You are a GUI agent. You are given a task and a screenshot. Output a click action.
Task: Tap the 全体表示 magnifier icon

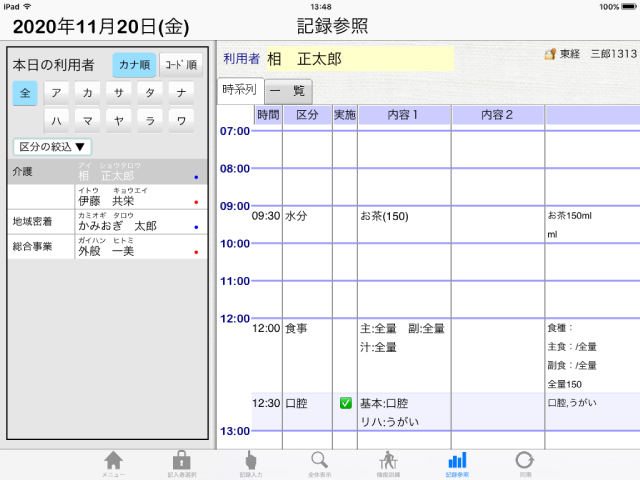[319, 462]
